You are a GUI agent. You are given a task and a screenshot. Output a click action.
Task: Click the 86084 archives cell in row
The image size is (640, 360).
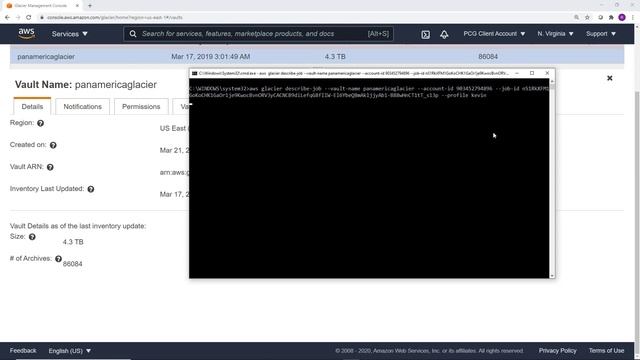[x=488, y=57]
